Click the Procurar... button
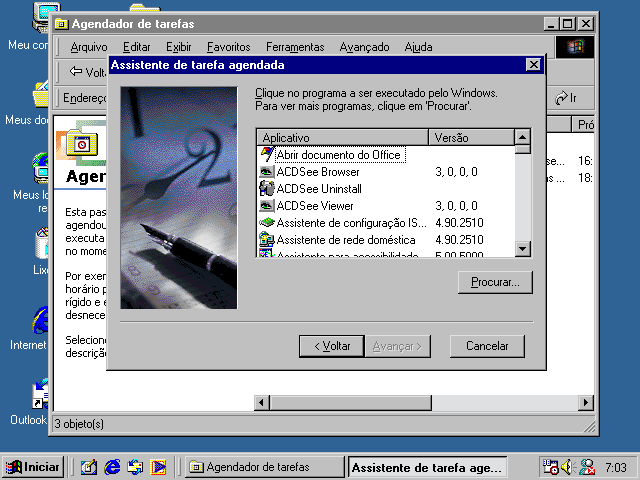The height and width of the screenshot is (480, 640). (x=495, y=282)
